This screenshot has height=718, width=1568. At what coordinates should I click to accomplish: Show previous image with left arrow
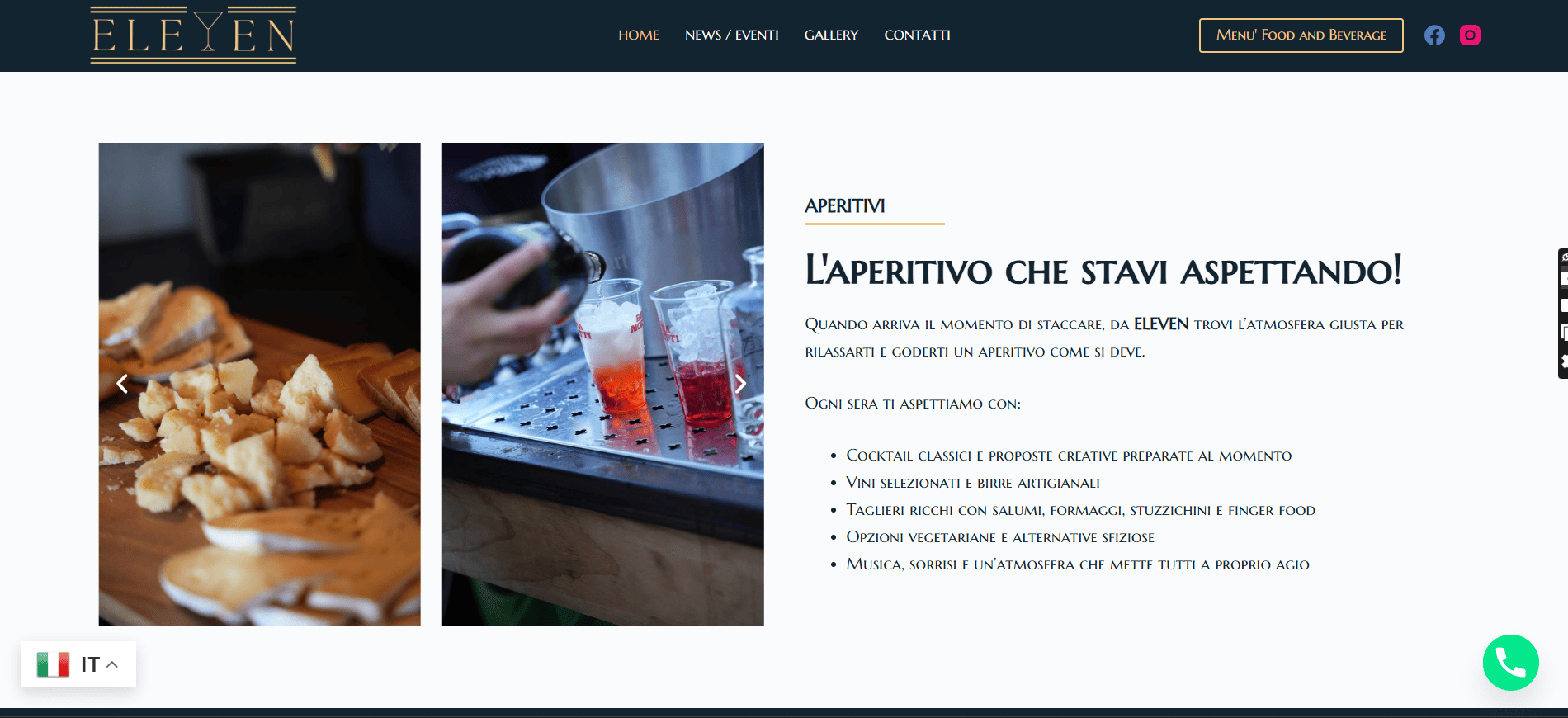[x=122, y=384]
